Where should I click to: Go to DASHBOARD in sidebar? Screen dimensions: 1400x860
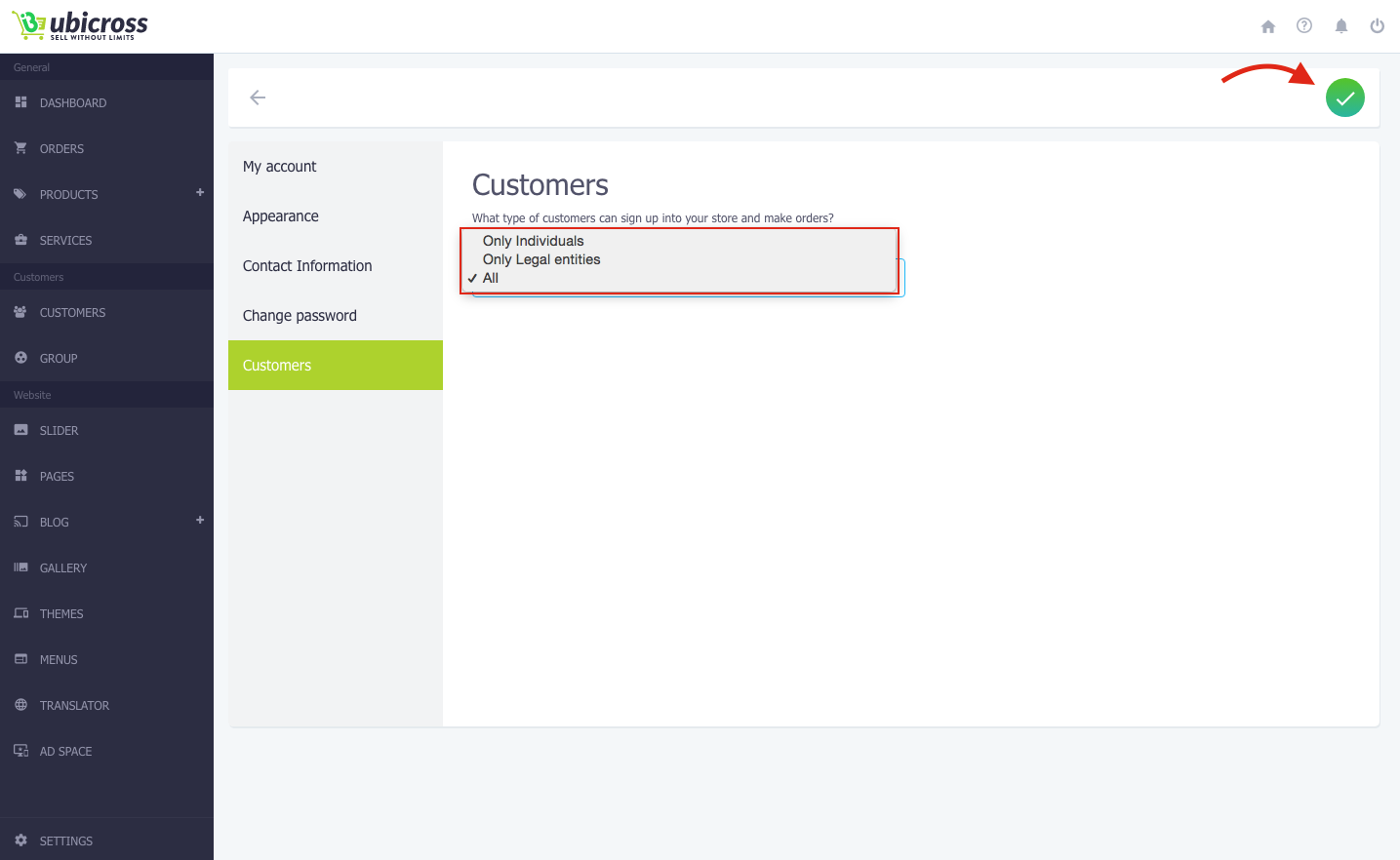(73, 103)
